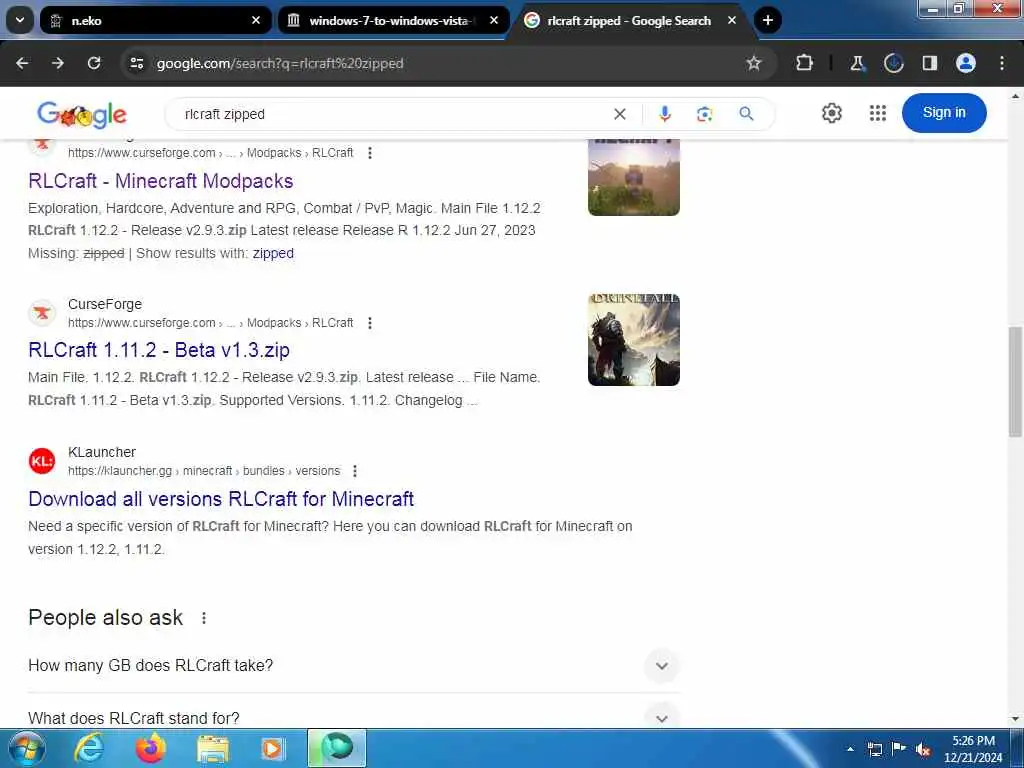Image resolution: width=1024 pixels, height=768 pixels.
Task: Open People also ask options dots
Action: click(x=204, y=618)
